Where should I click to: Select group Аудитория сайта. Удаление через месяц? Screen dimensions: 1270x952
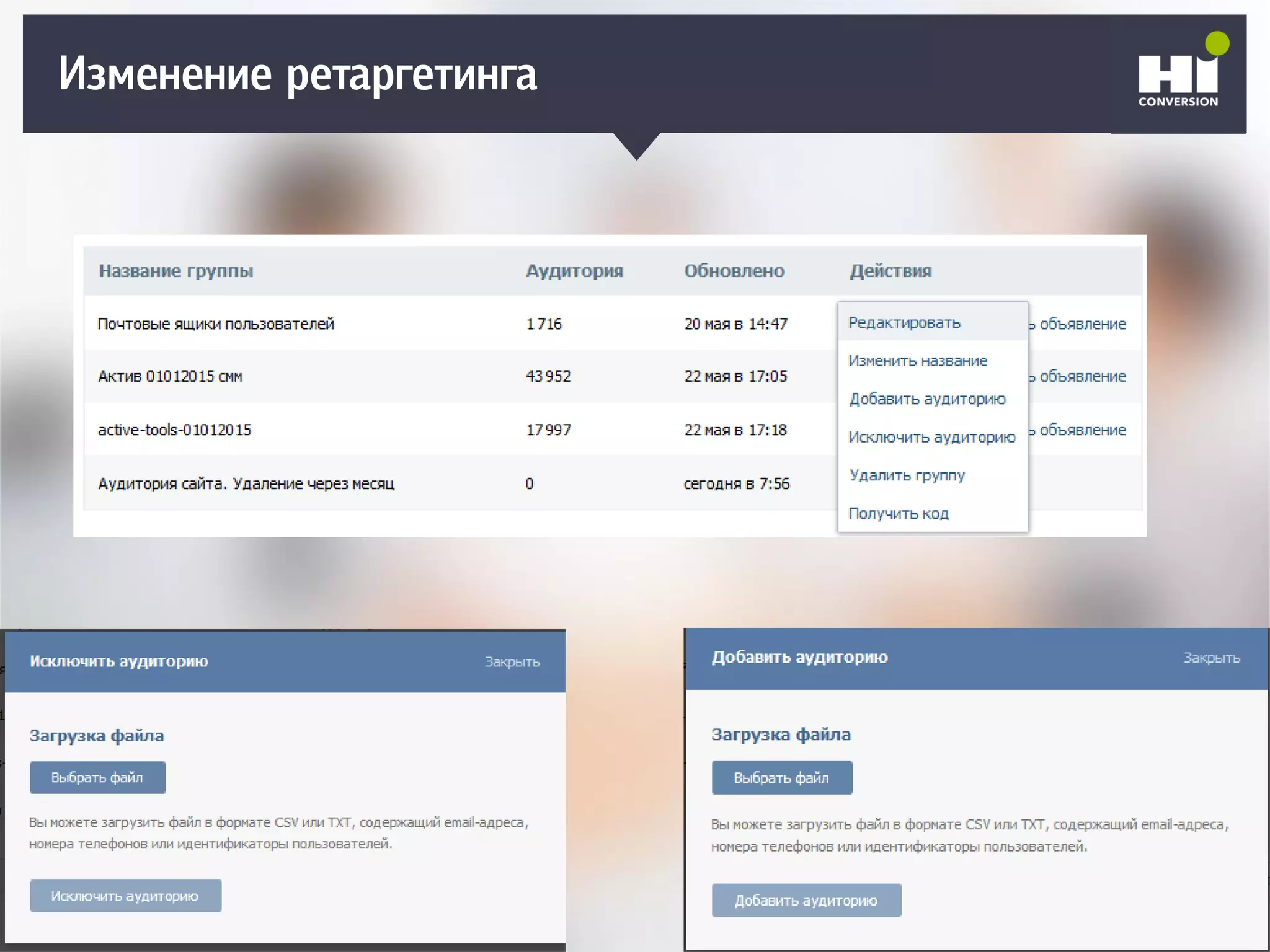(246, 484)
